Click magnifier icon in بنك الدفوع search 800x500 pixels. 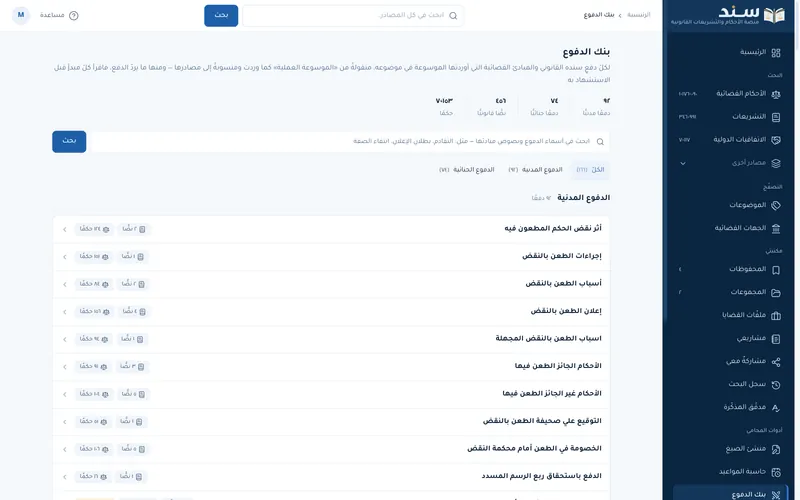600,141
